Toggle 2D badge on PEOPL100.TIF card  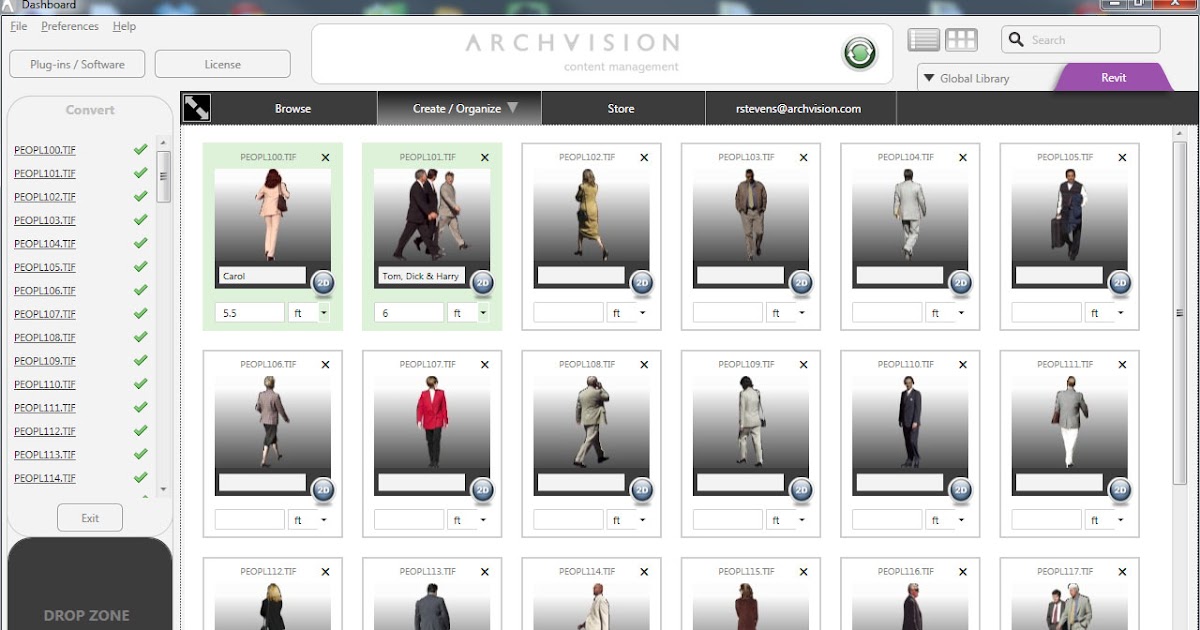[x=323, y=283]
